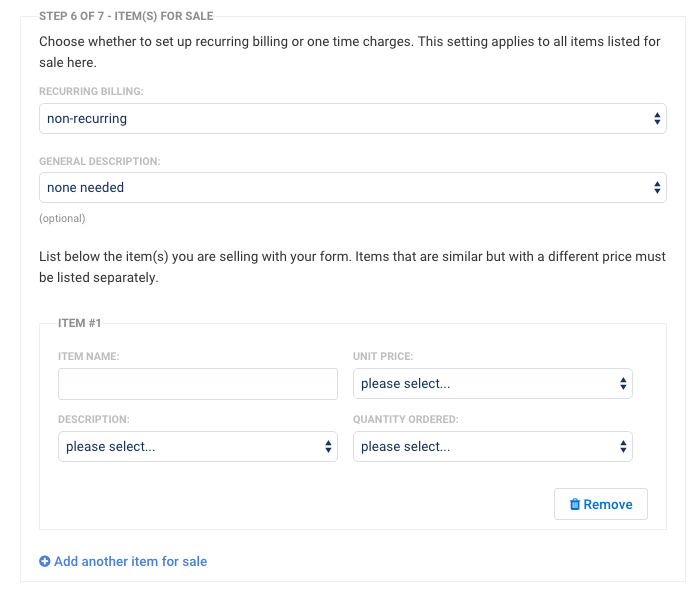699x589 pixels.
Task: Click the Unit Price dropdown arrows icon
Action: [623, 384]
